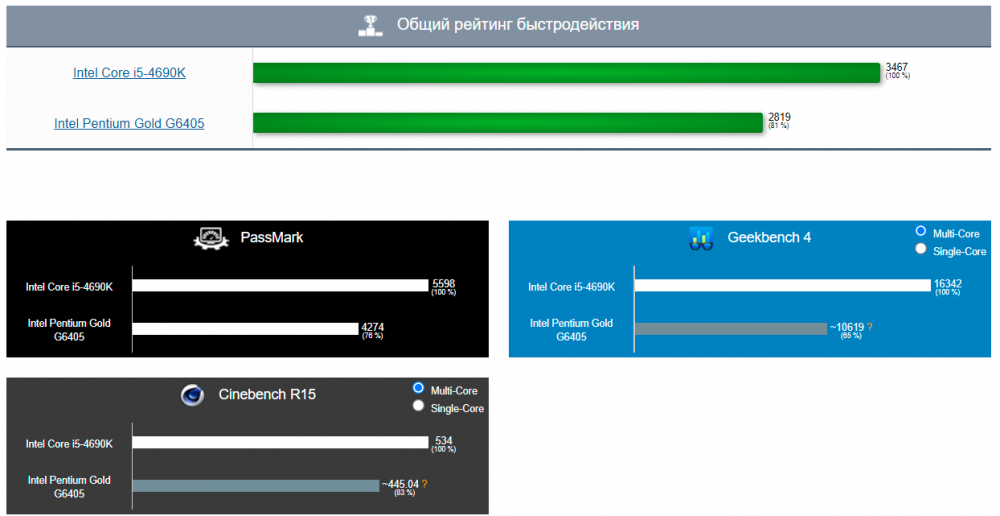
Task: Click the green i5-4690K overall rating bar
Action: 566,73
